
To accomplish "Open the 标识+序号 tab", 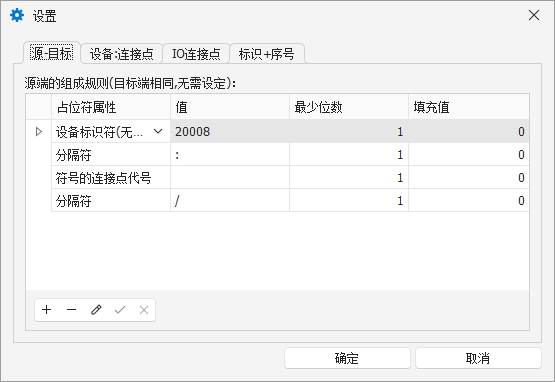I will [x=267, y=54].
